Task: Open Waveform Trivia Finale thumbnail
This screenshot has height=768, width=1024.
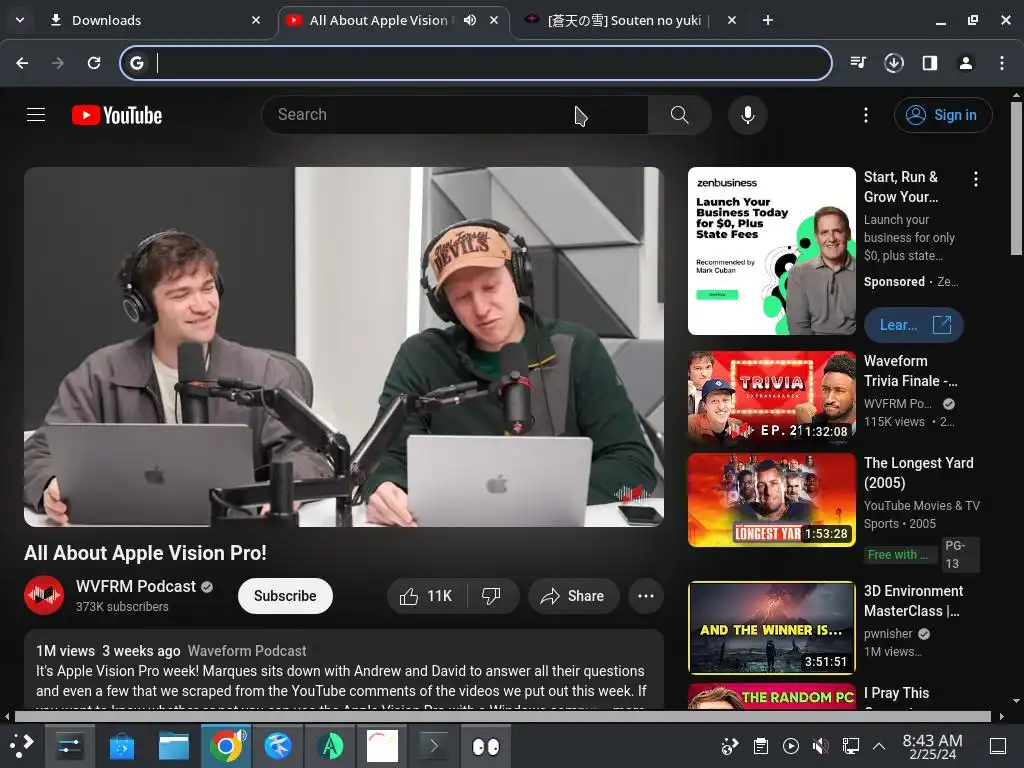Action: pos(772,398)
